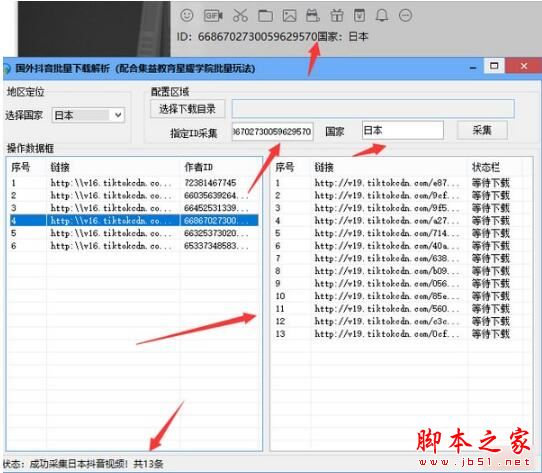The height and width of the screenshot is (473, 542).
Task: Select the scissors screenshot tool
Action: [240, 16]
